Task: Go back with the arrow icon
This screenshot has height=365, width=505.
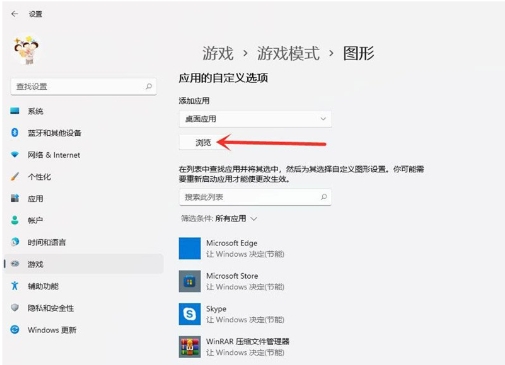Action: click(x=14, y=14)
